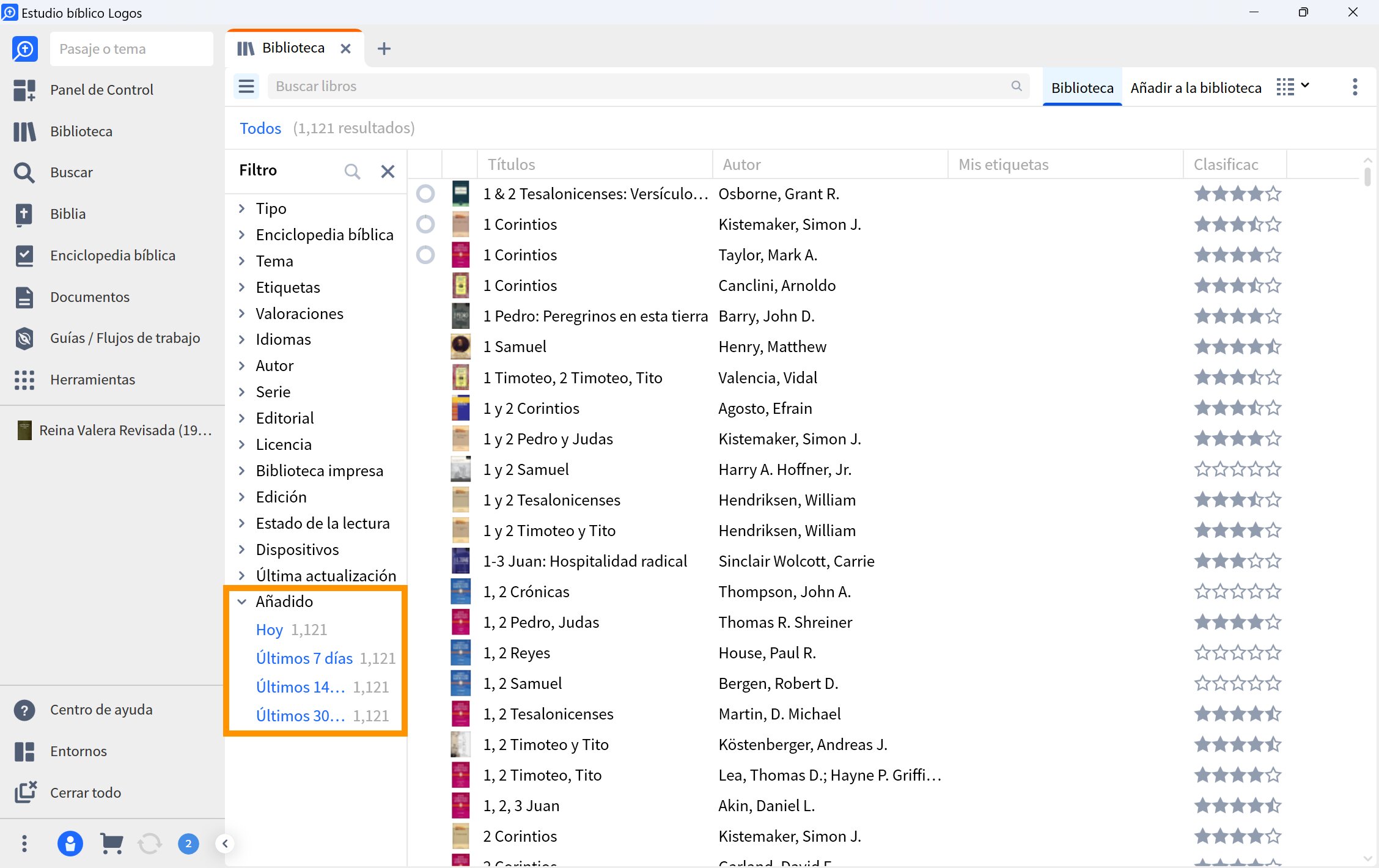Select radio for Taylor 1 Corintios row
This screenshot has height=868, width=1379.
pyautogui.click(x=425, y=255)
